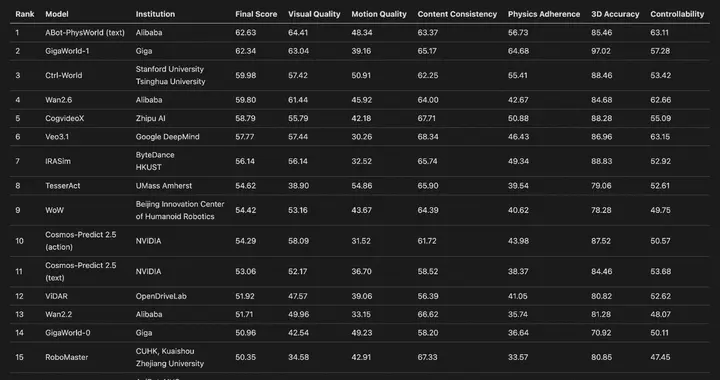This screenshot has width=720, height=380.
Task: Click the final score 50.35
Action: click(x=246, y=357)
